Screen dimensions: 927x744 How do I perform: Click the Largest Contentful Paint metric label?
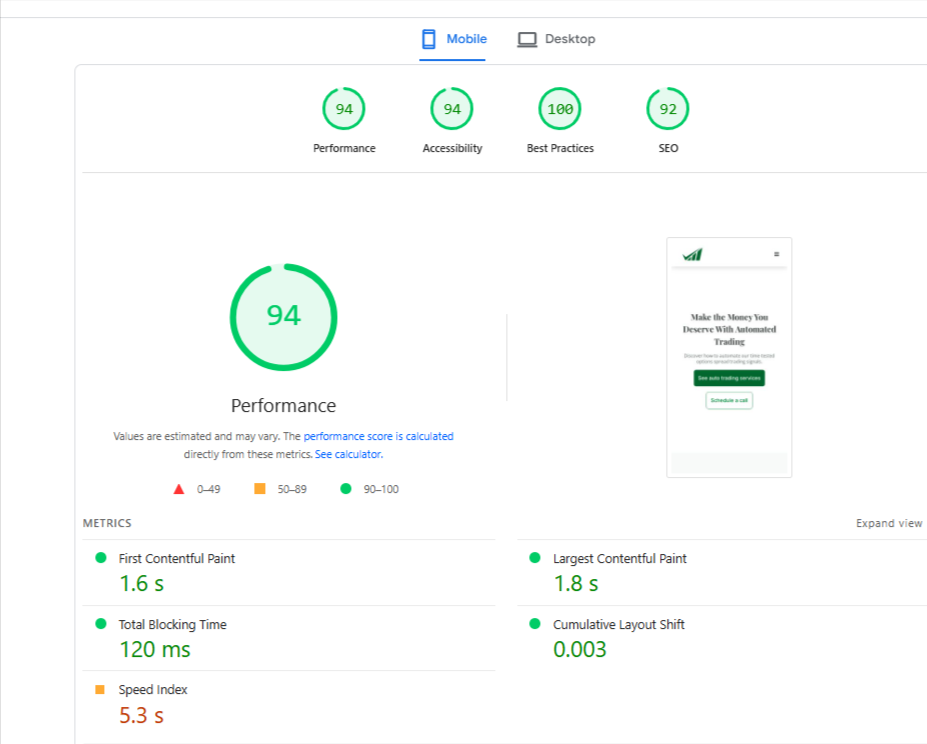620,559
